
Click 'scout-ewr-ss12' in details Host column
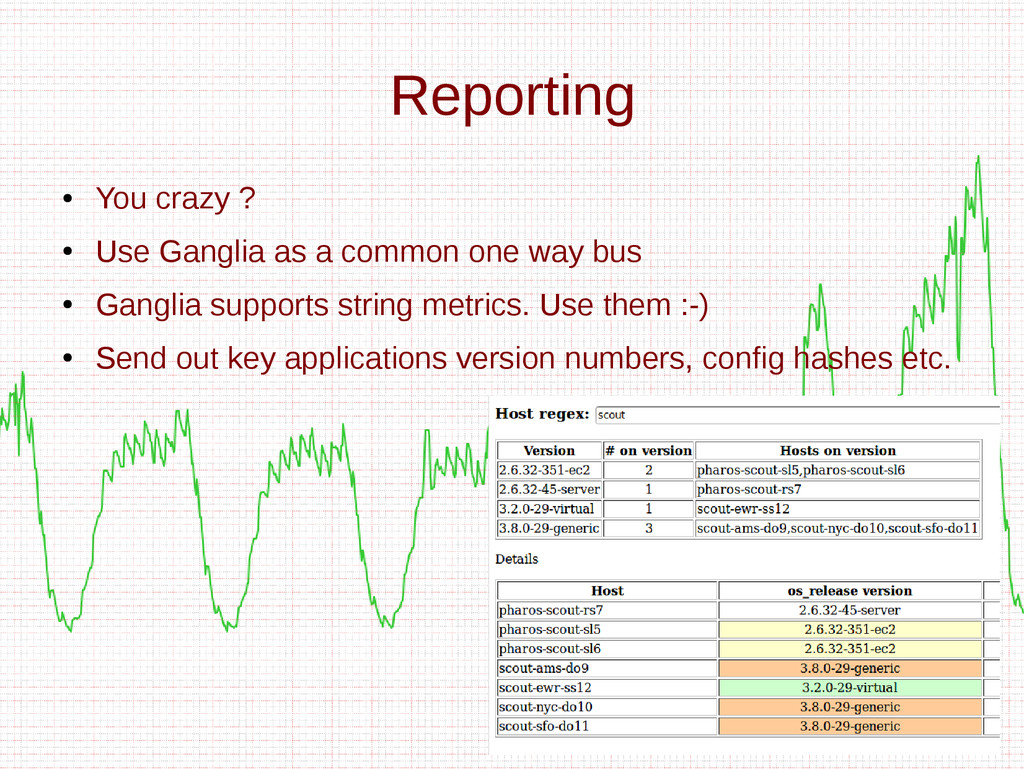pos(607,688)
